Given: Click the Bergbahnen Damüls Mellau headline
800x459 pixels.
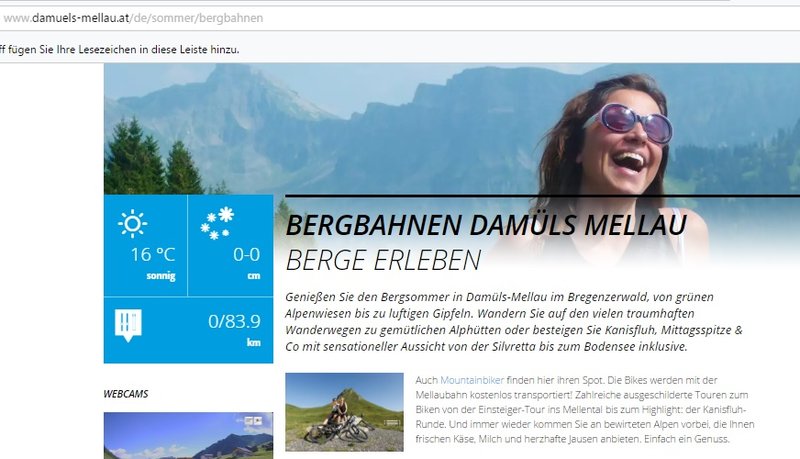Looking at the screenshot, I should click(x=486, y=225).
